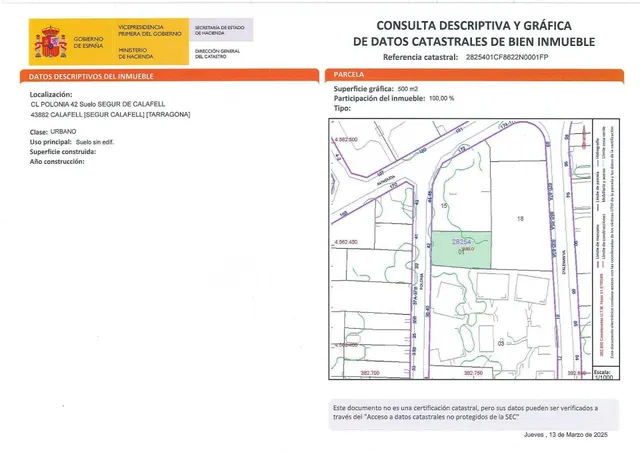Click the 'POLONIA' street name on map
Screen dimensions: 640x452
click(422, 282)
